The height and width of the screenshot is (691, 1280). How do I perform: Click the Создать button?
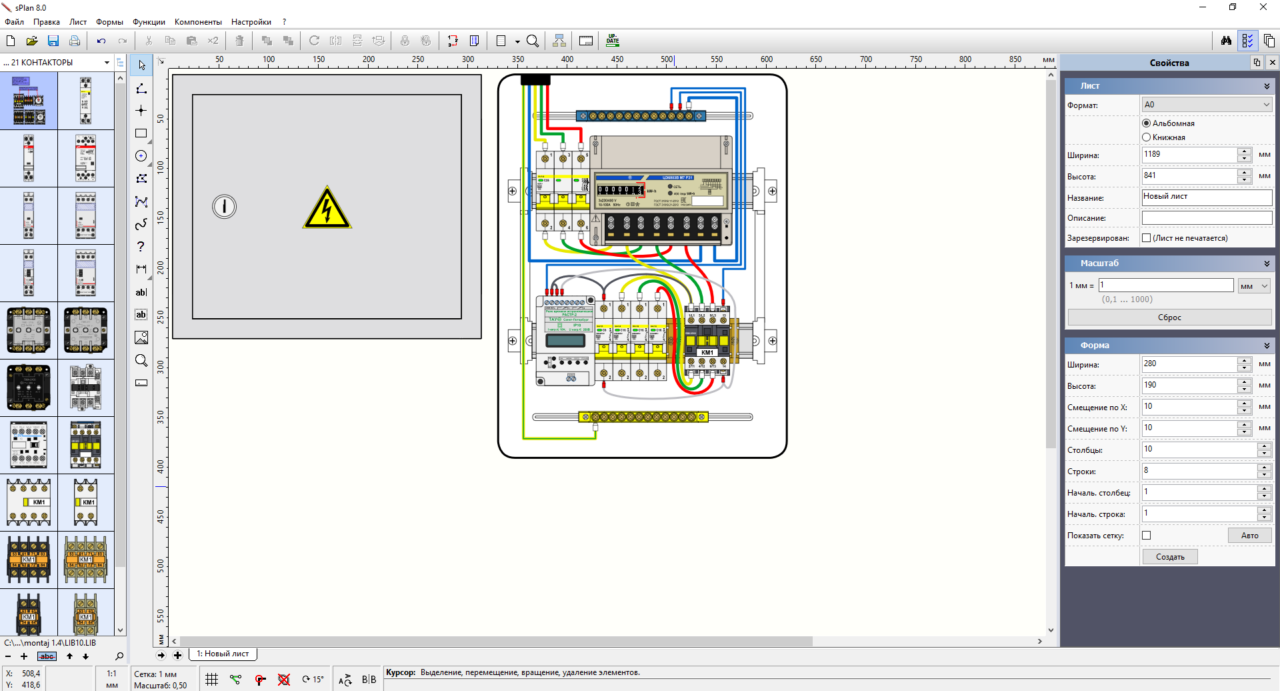(1169, 557)
